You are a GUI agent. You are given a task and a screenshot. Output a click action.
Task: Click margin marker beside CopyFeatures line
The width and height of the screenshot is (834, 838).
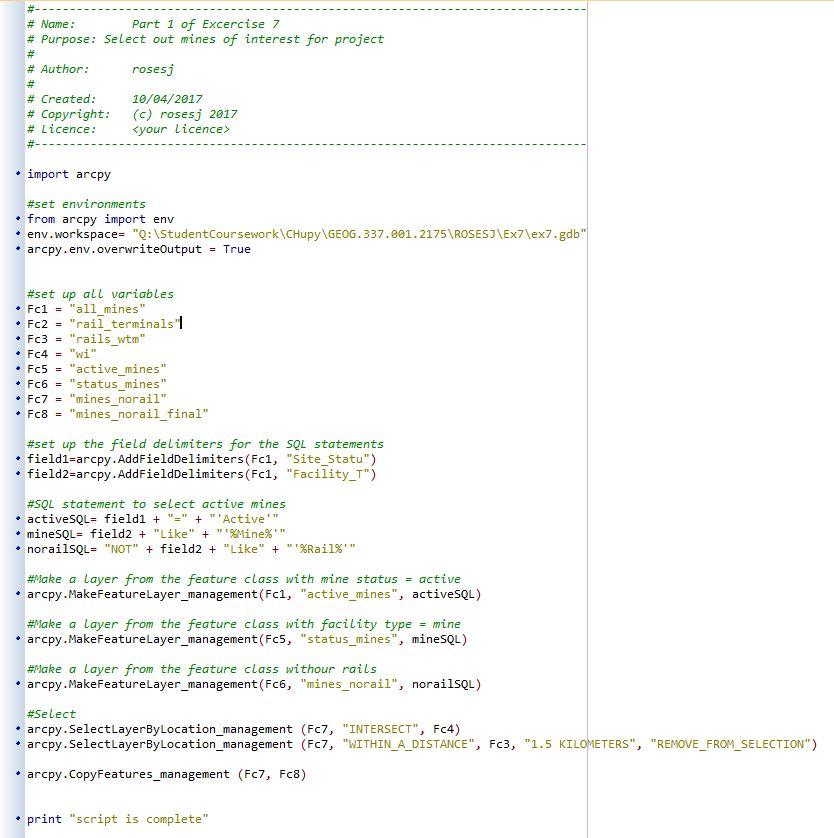click(x=18, y=773)
